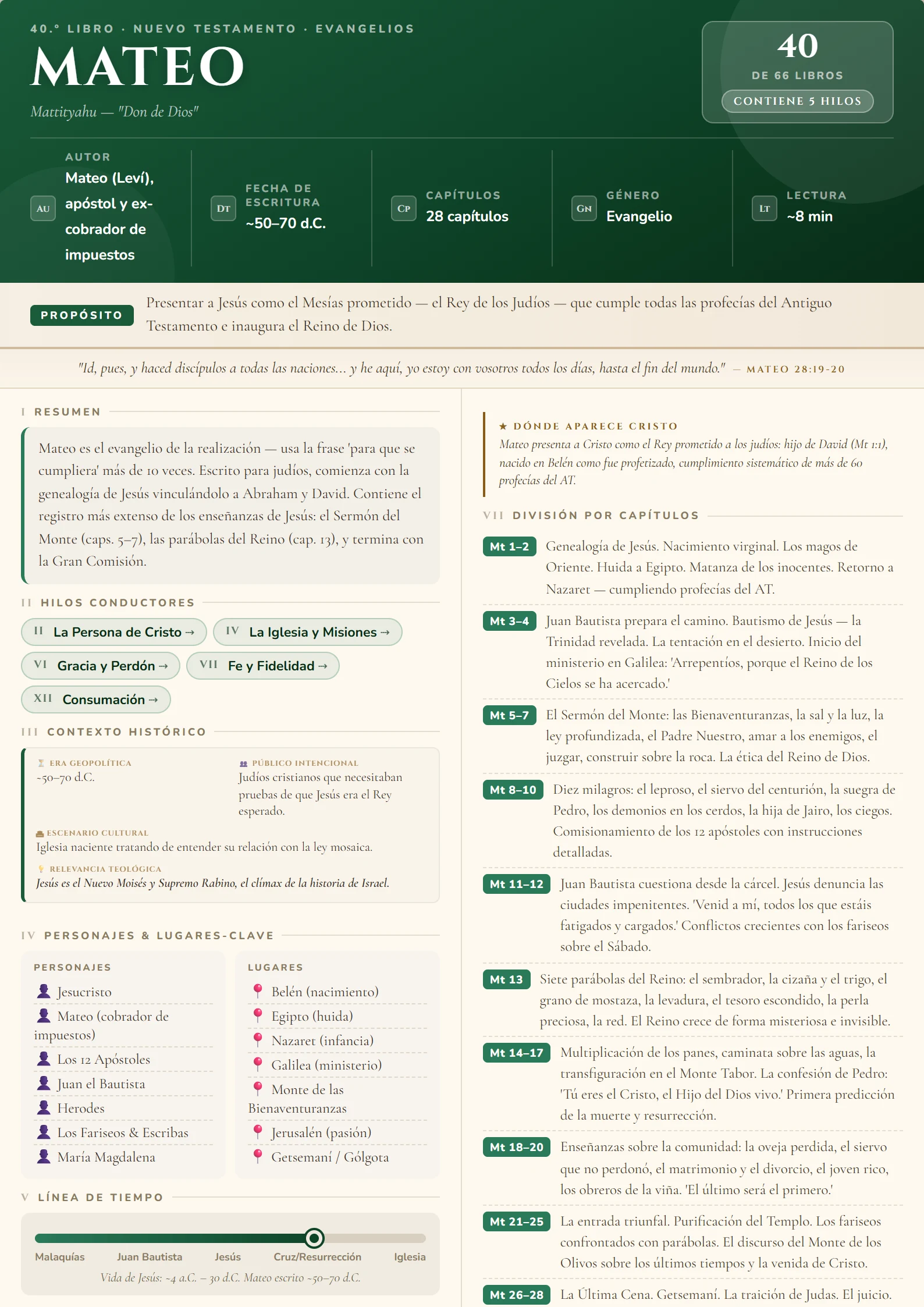This screenshot has width=924, height=1307.
Task: Click the GN genre icon badge
Action: 584,208
